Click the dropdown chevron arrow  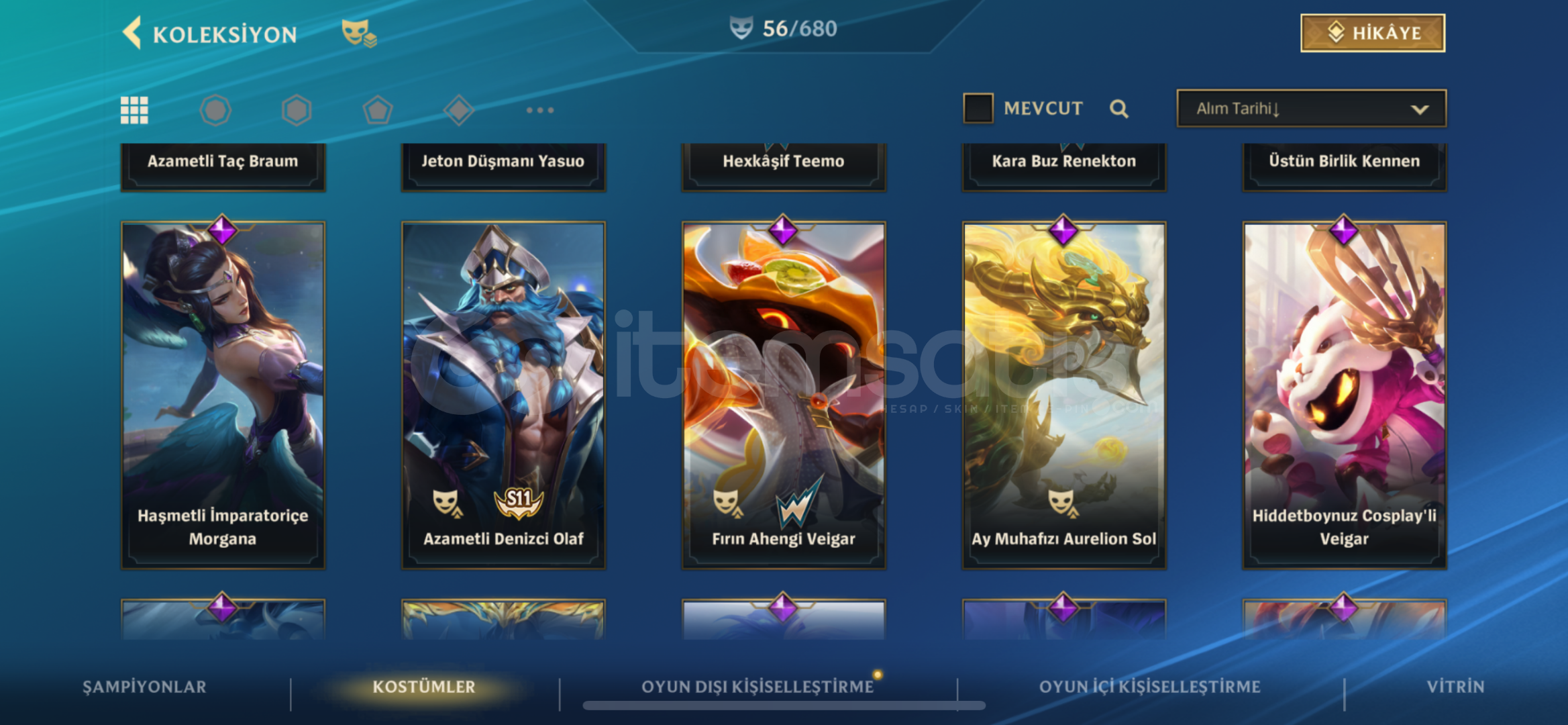[1419, 109]
